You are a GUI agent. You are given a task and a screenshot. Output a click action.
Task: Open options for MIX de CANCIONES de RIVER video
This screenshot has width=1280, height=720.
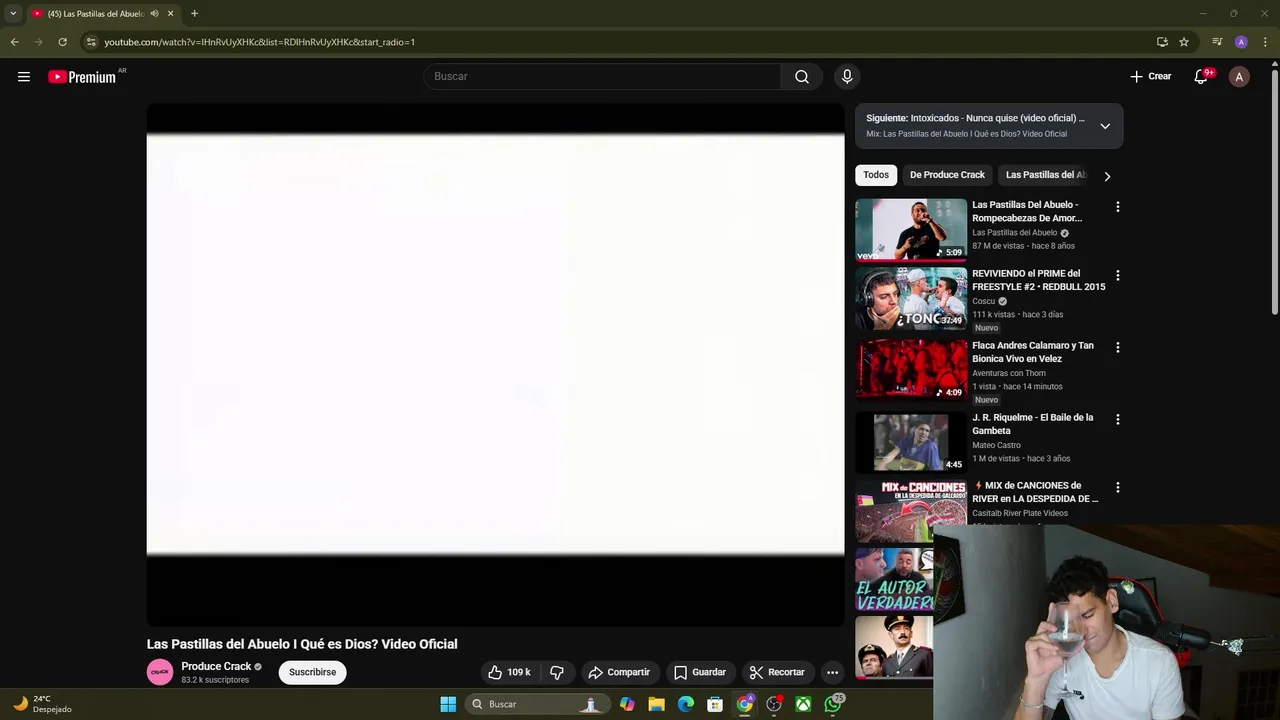[1118, 487]
